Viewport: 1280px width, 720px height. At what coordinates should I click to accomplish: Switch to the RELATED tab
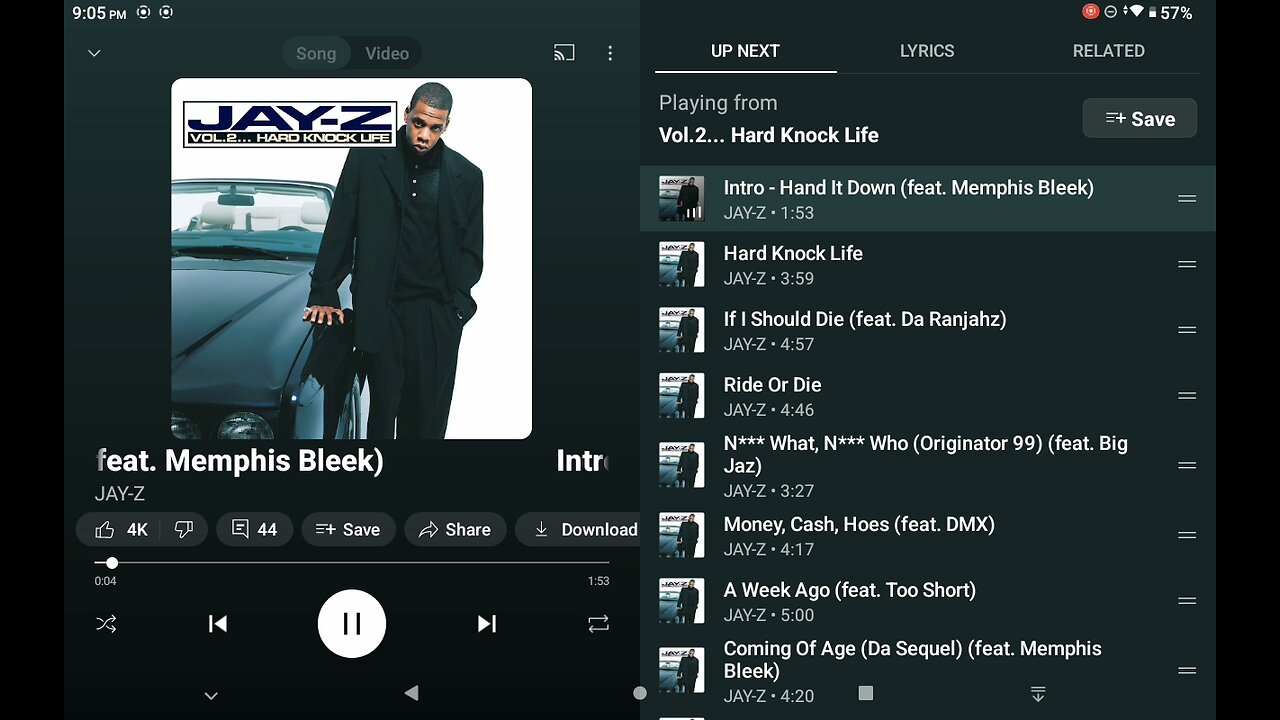tap(1108, 51)
